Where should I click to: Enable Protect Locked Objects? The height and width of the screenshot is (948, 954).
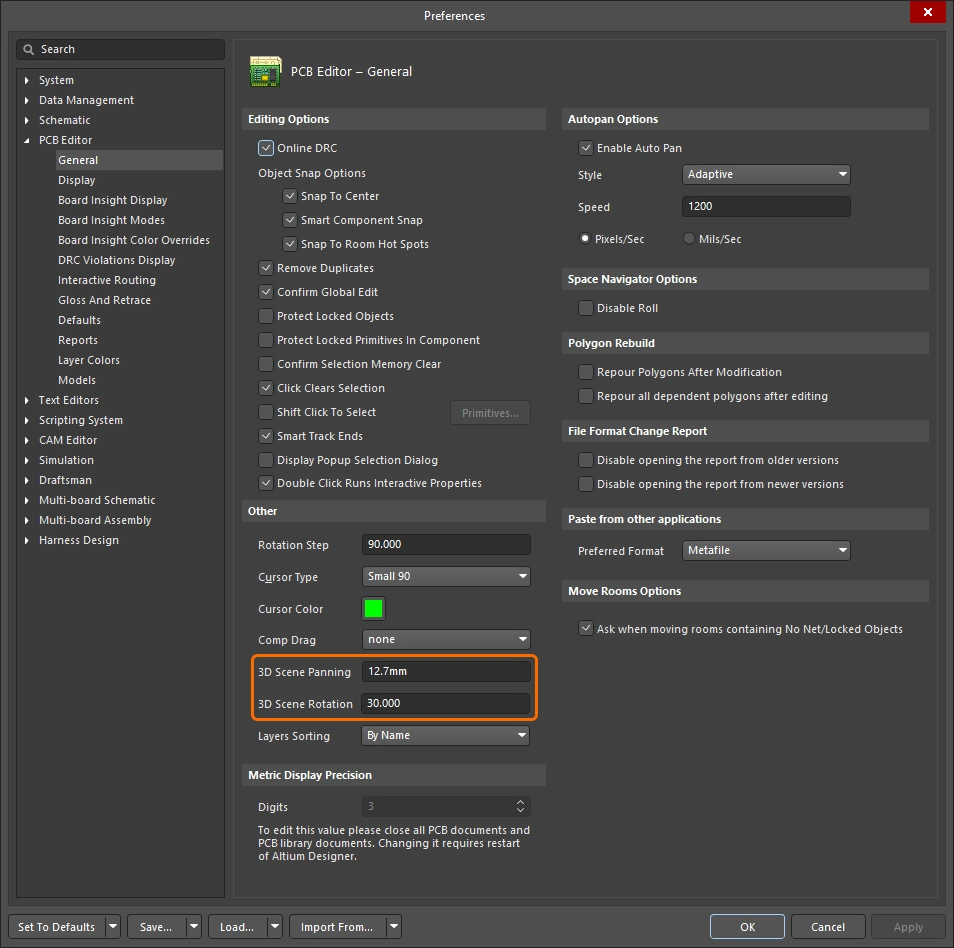click(x=266, y=316)
